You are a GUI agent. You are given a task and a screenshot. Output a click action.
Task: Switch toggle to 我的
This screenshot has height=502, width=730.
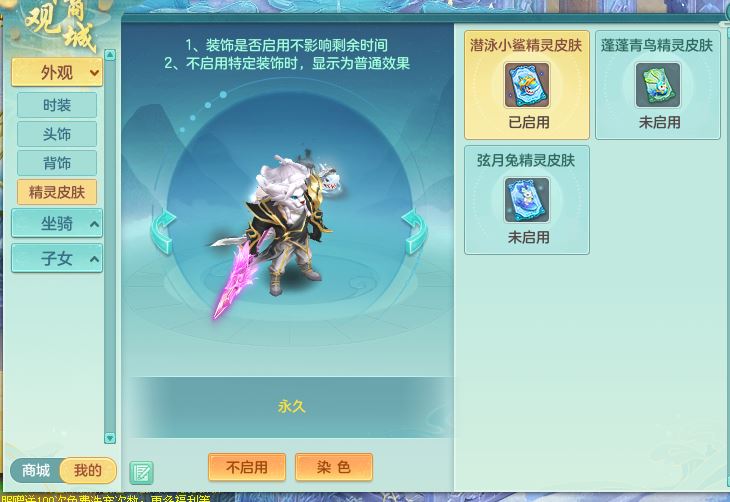(x=88, y=470)
